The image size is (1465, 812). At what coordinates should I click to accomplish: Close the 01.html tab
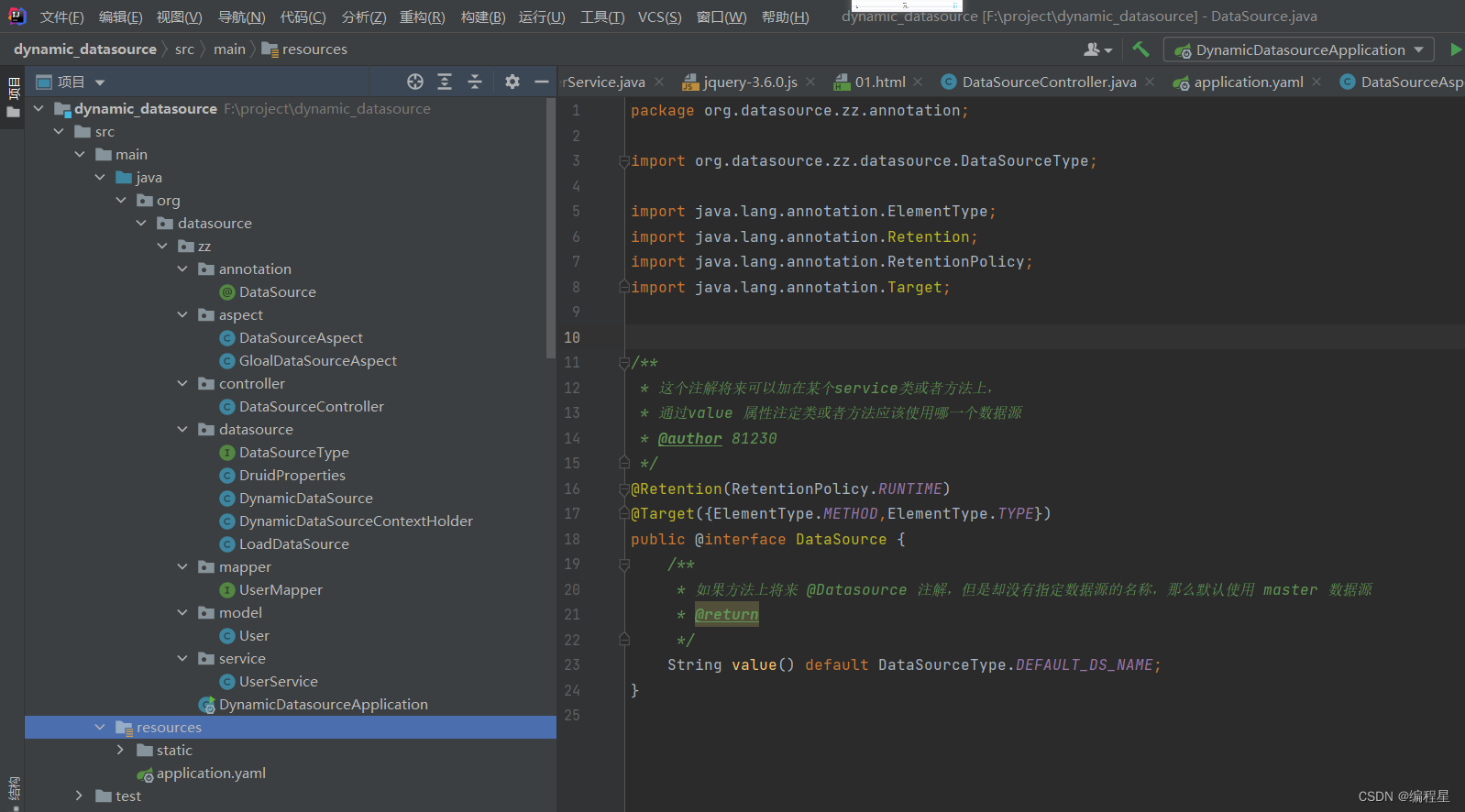point(919,82)
